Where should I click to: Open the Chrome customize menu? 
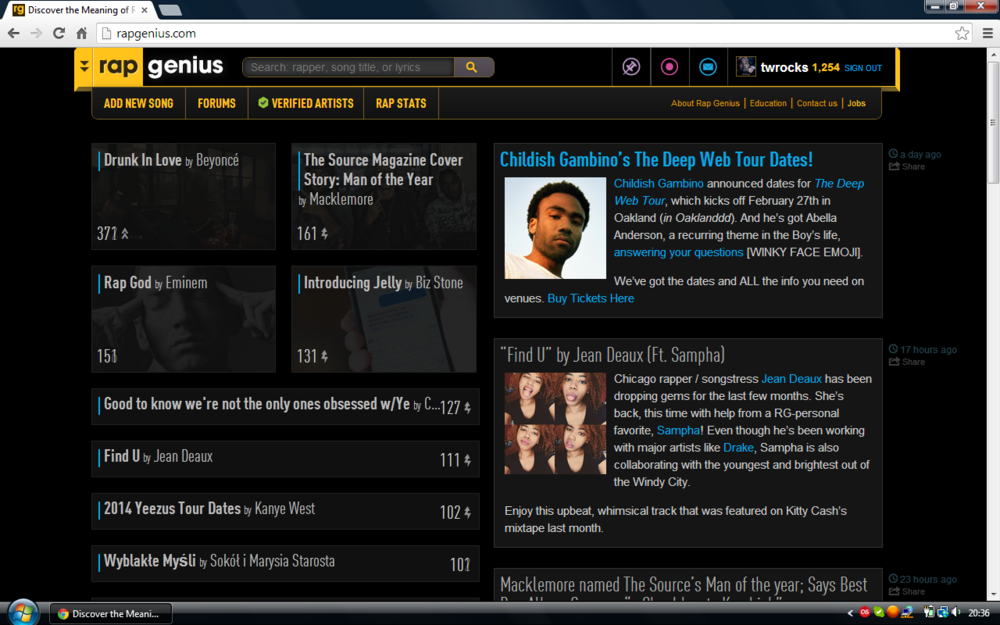[x=989, y=33]
